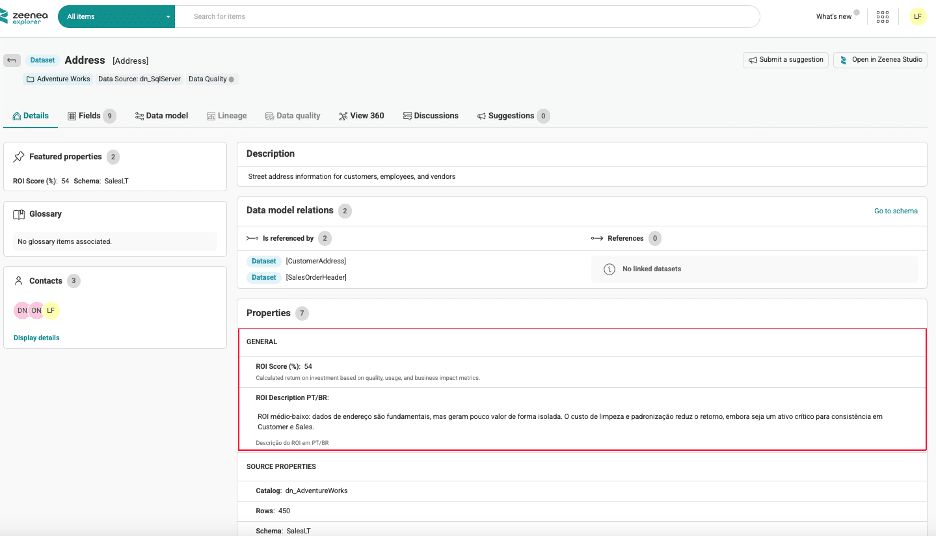Open the Data model tab

coord(161,116)
